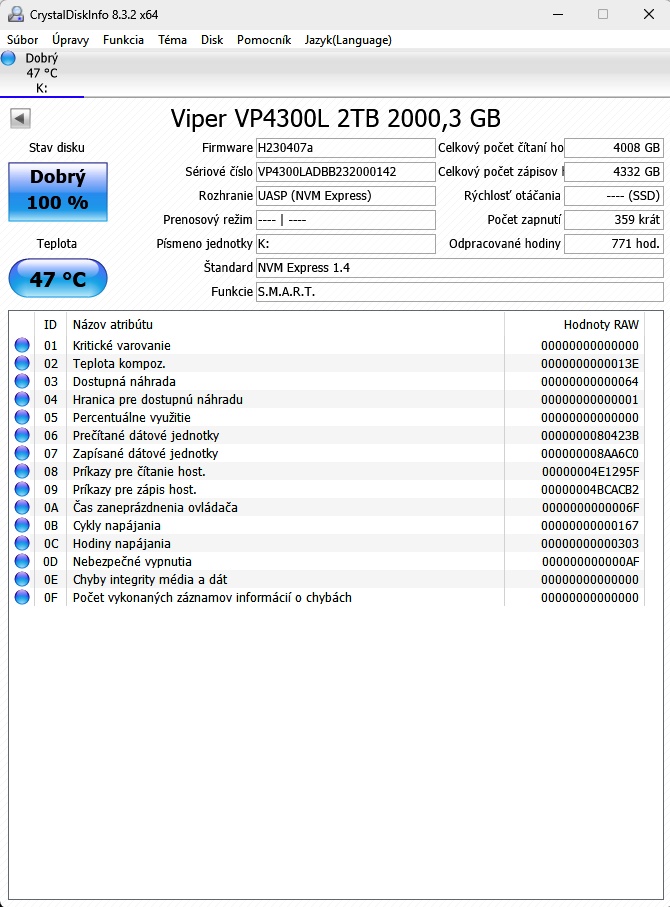Click status icon for Príkazy pre čítanie host.

pyautogui.click(x=22, y=471)
